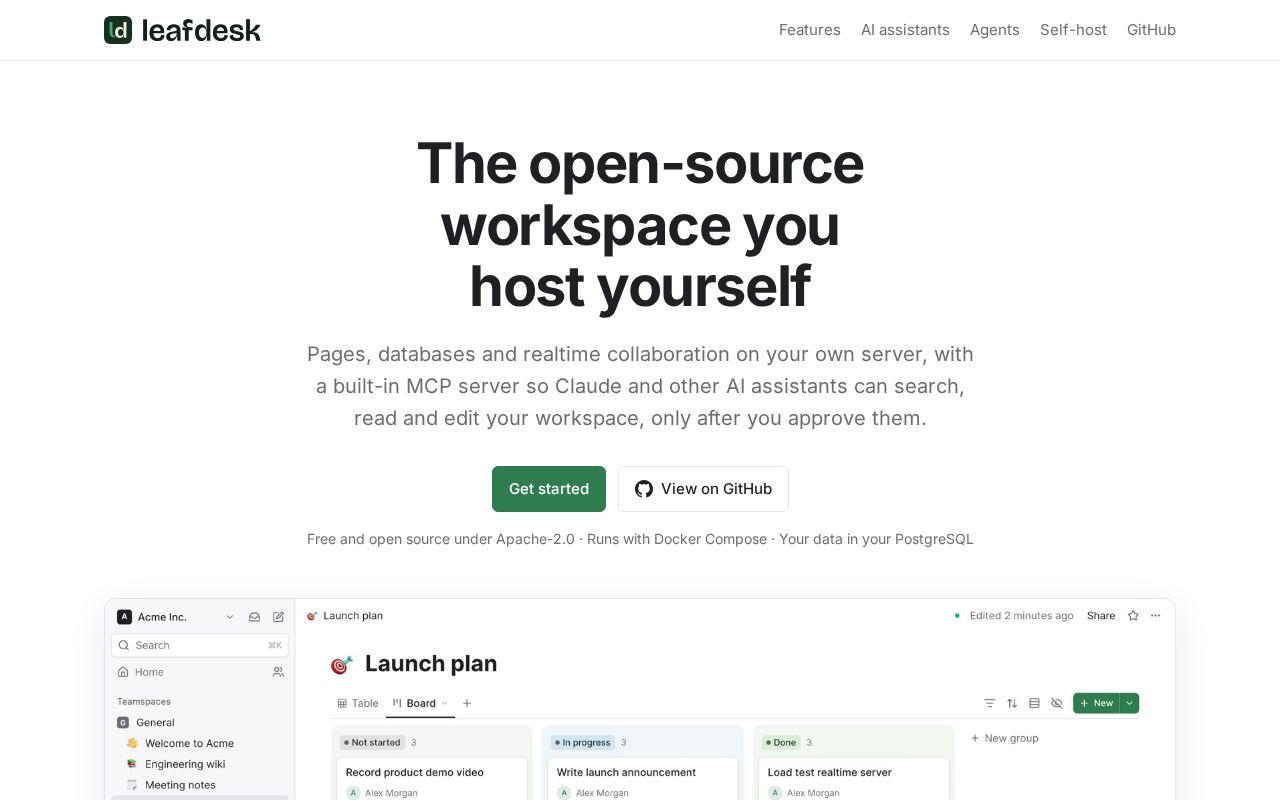Expand the Acme Inc. workspace switcher chevron
The image size is (1280, 800).
[230, 617]
